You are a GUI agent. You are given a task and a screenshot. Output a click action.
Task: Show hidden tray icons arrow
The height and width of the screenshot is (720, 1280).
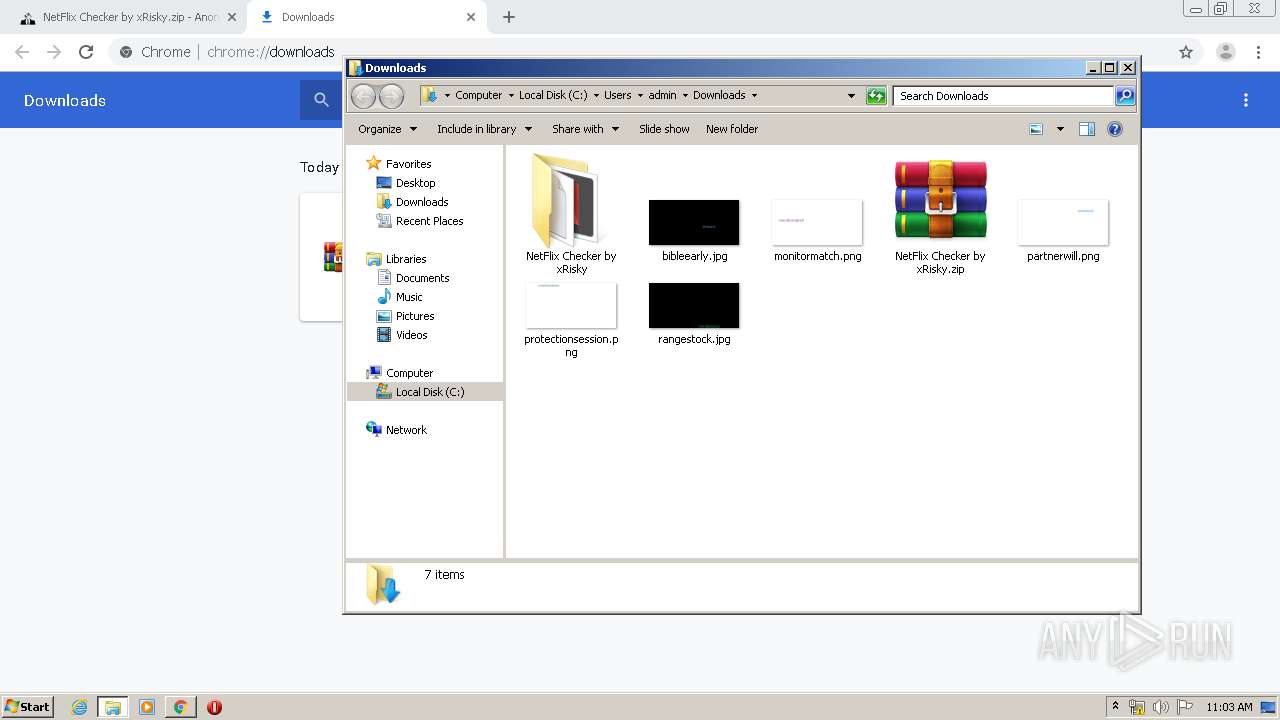pos(1116,707)
